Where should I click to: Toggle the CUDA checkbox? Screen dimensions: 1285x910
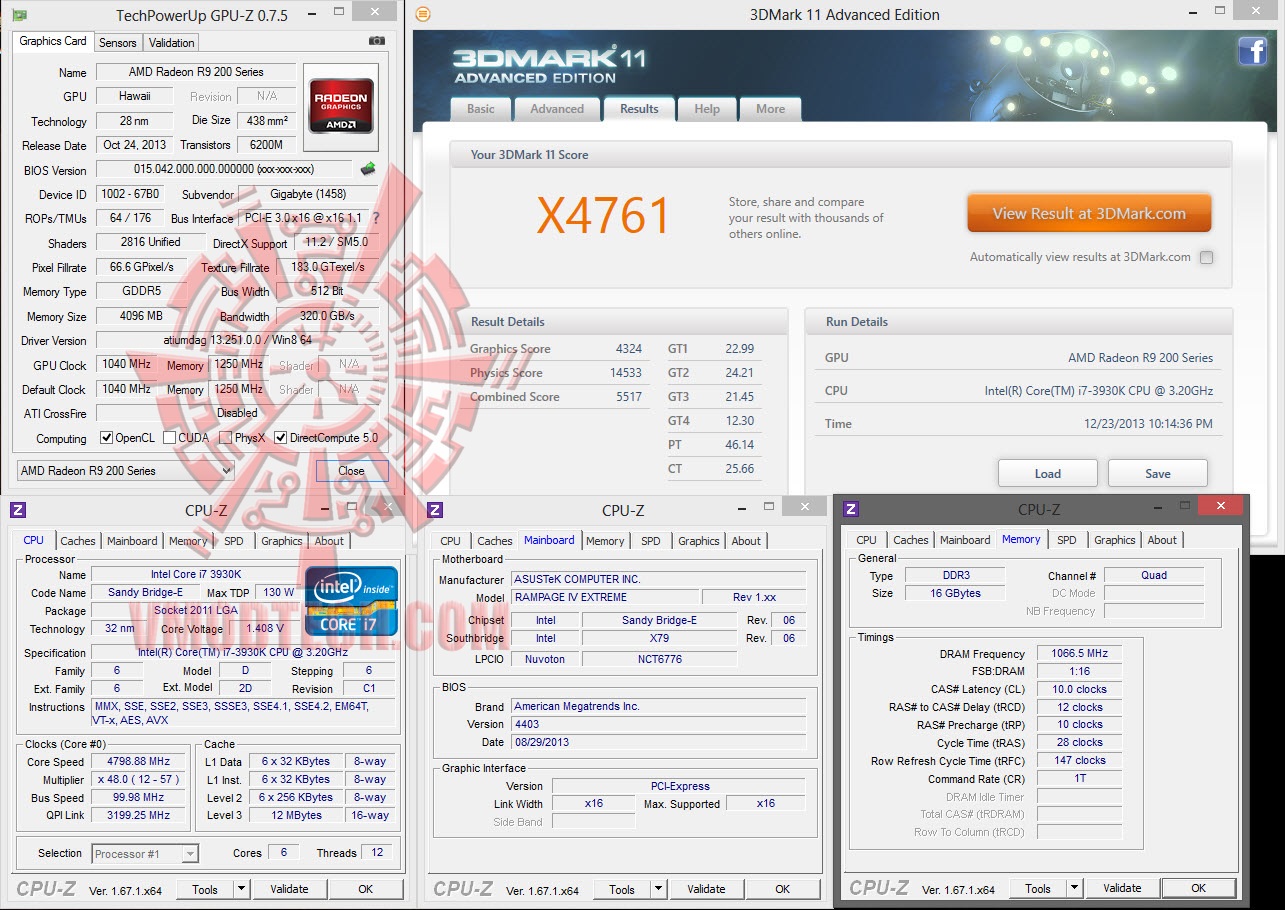170,438
